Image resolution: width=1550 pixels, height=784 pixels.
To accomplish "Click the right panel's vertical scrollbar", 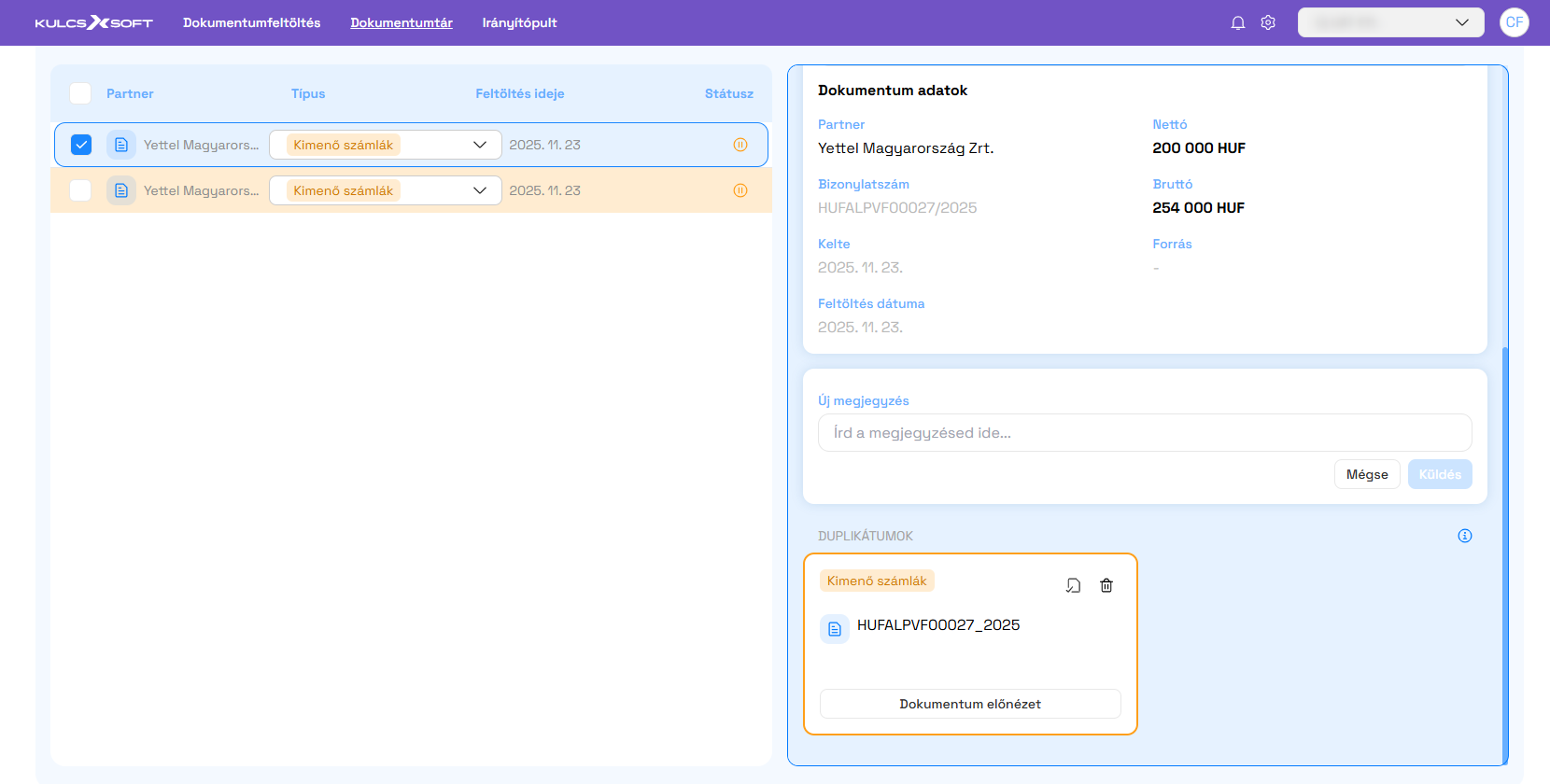I will pos(1504,554).
